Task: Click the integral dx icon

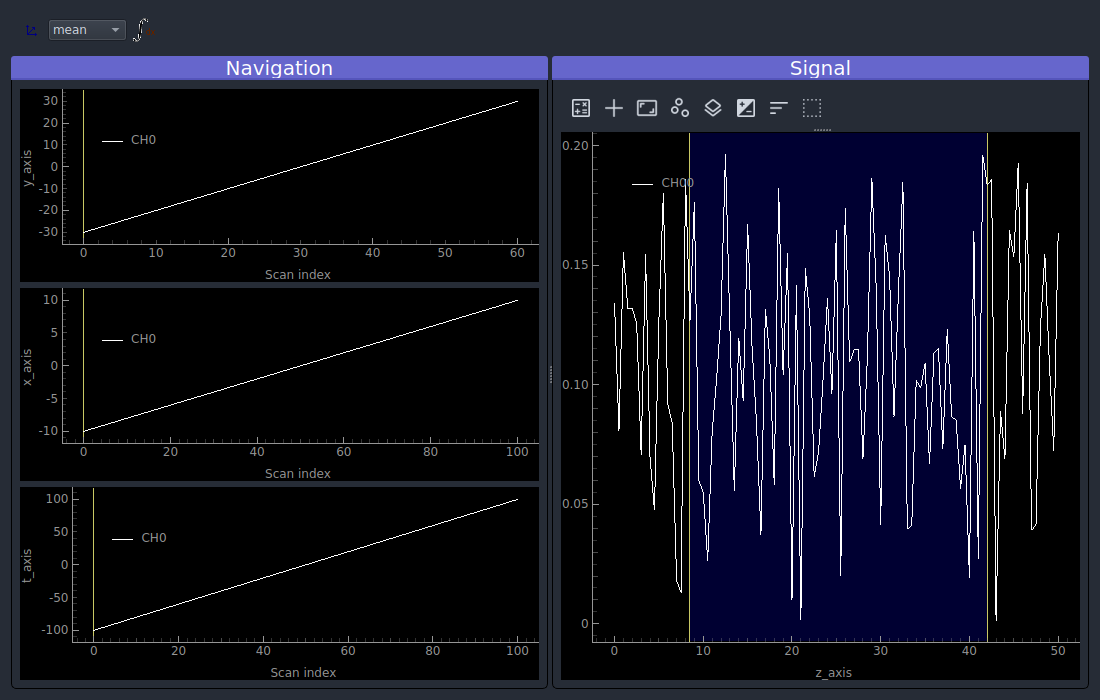Action: pyautogui.click(x=143, y=30)
